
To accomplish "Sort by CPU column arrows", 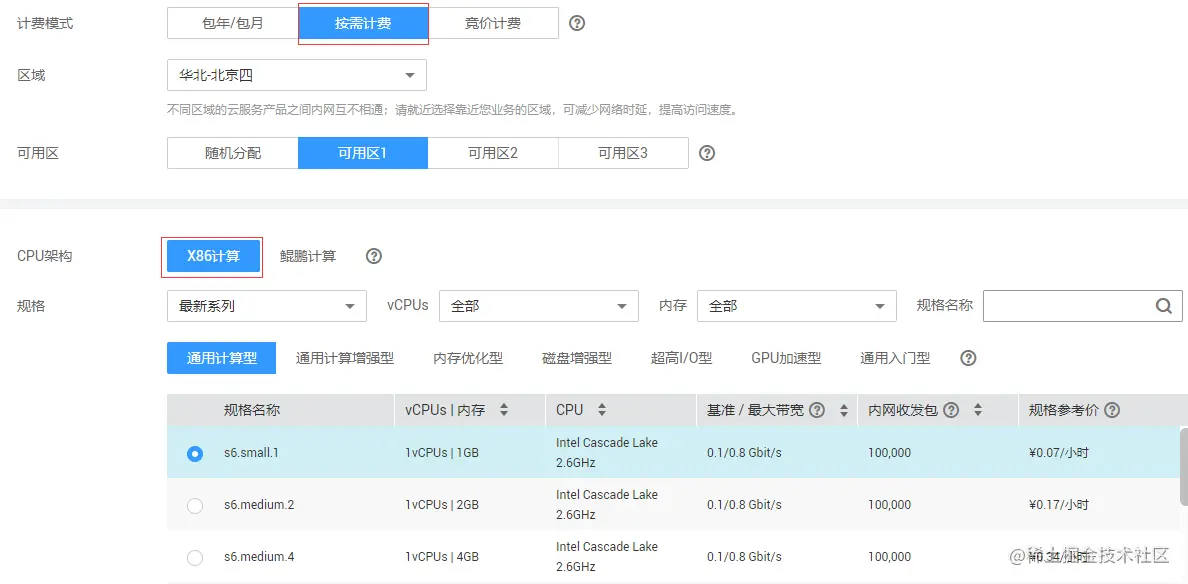I will pos(602,410).
